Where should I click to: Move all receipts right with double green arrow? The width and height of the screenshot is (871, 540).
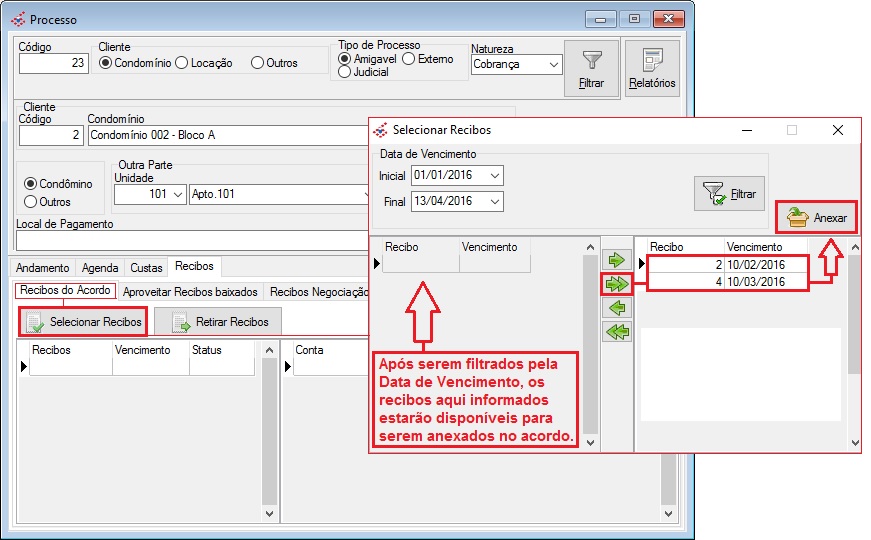pos(618,284)
